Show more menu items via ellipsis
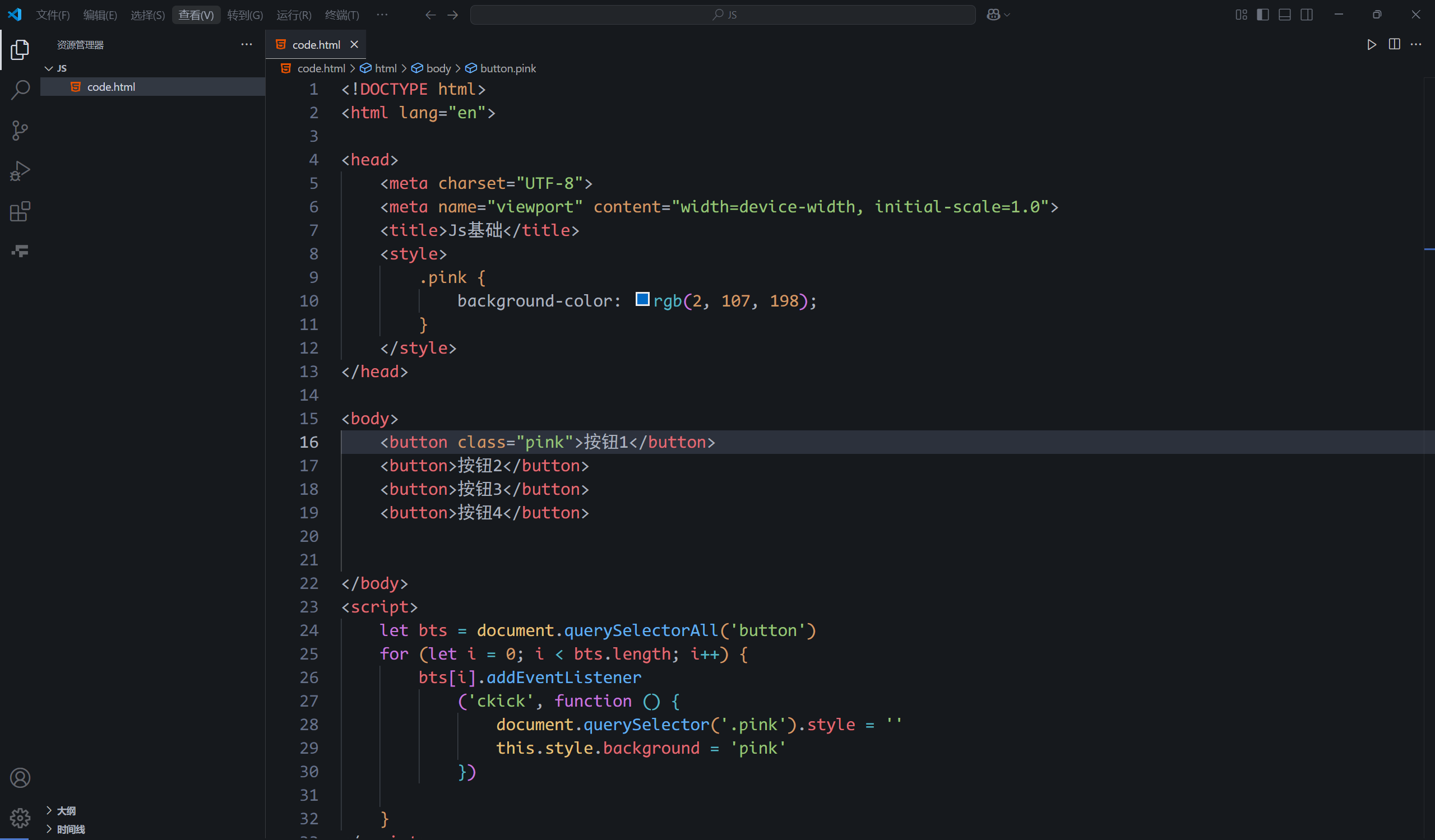 (382, 15)
